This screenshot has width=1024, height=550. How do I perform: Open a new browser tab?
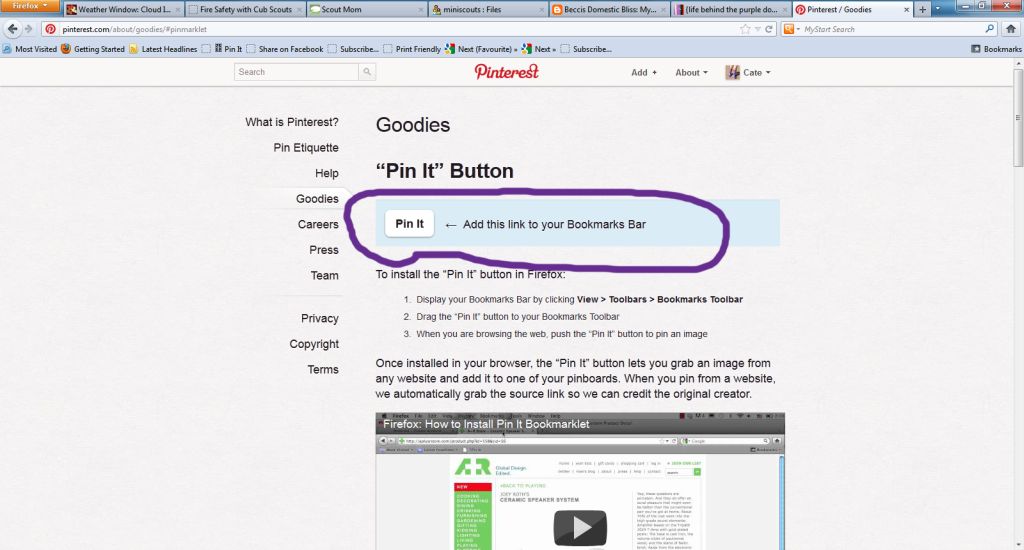point(922,10)
